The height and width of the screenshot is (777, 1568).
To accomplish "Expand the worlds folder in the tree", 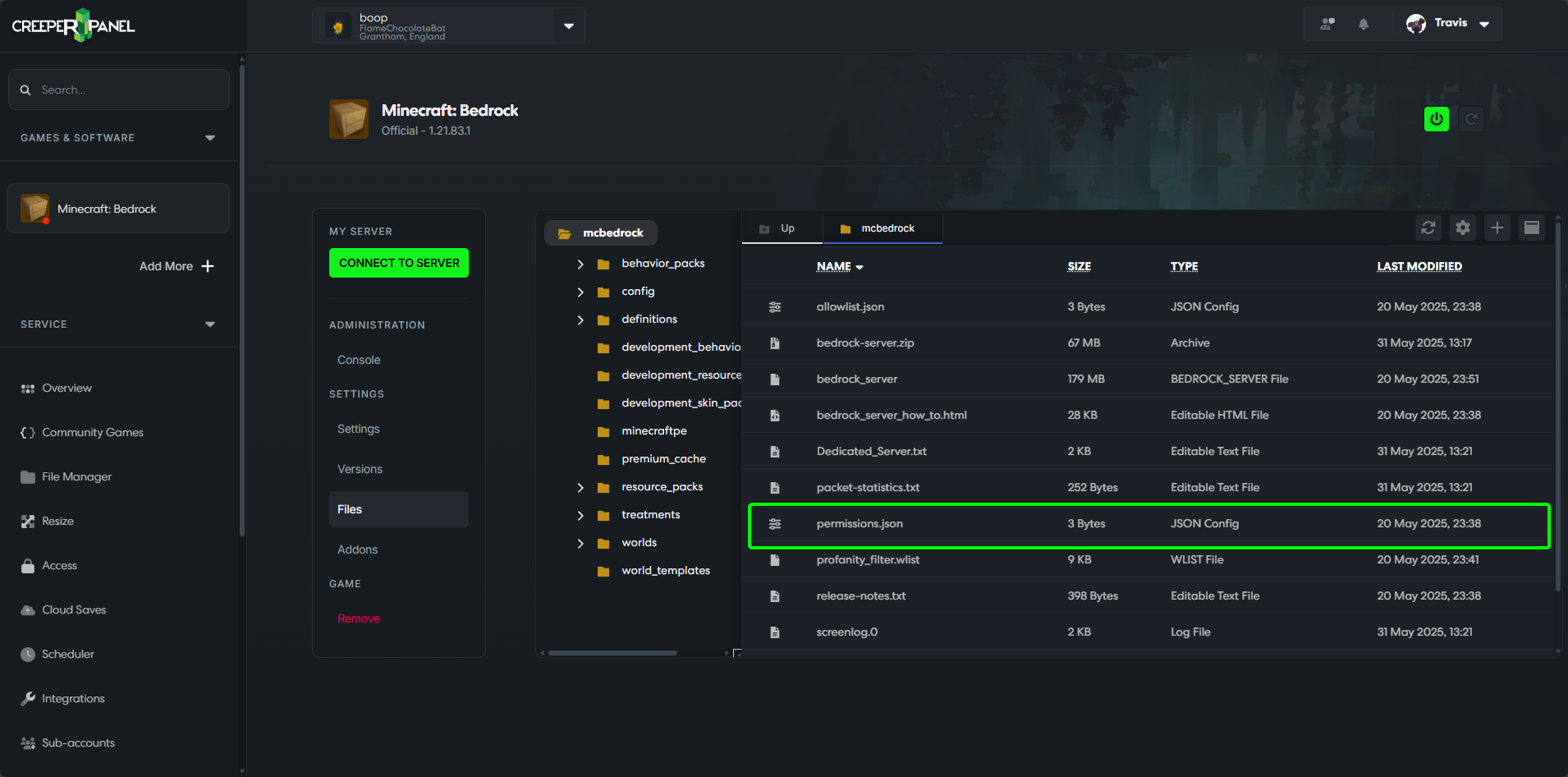I will click(x=581, y=543).
